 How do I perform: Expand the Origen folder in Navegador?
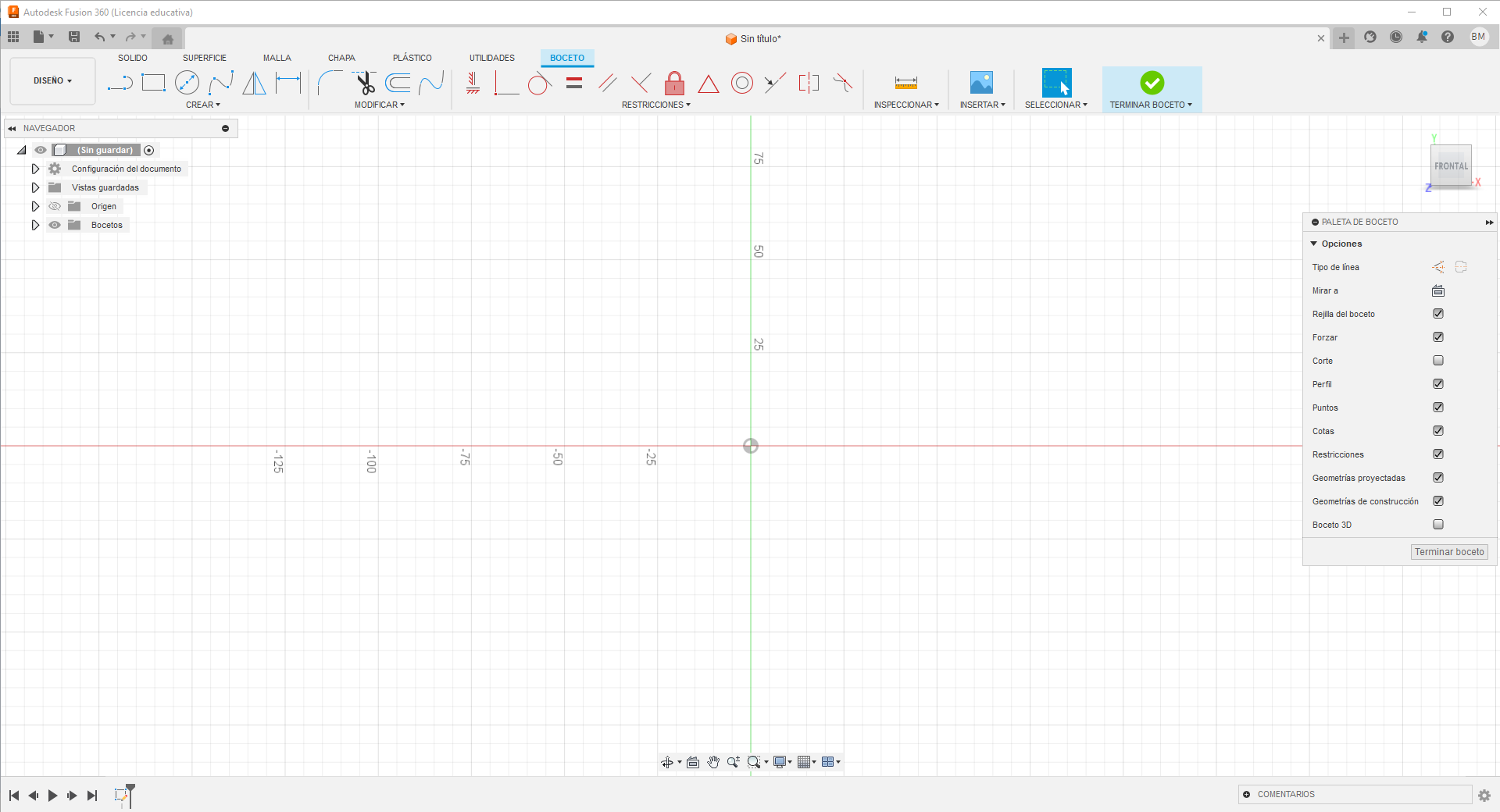pyautogui.click(x=35, y=206)
